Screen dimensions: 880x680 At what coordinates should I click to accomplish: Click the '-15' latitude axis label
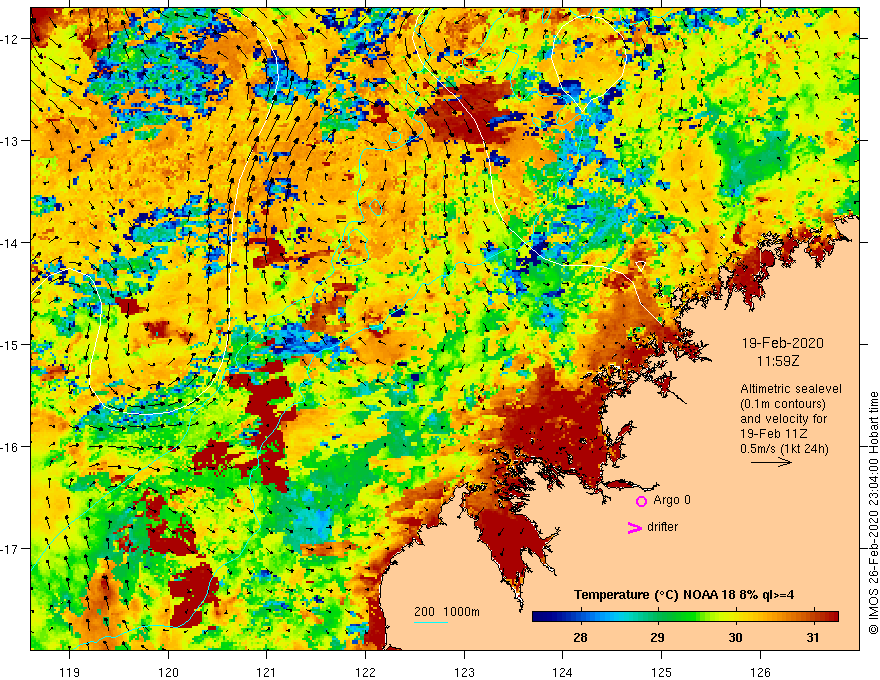coord(11,345)
